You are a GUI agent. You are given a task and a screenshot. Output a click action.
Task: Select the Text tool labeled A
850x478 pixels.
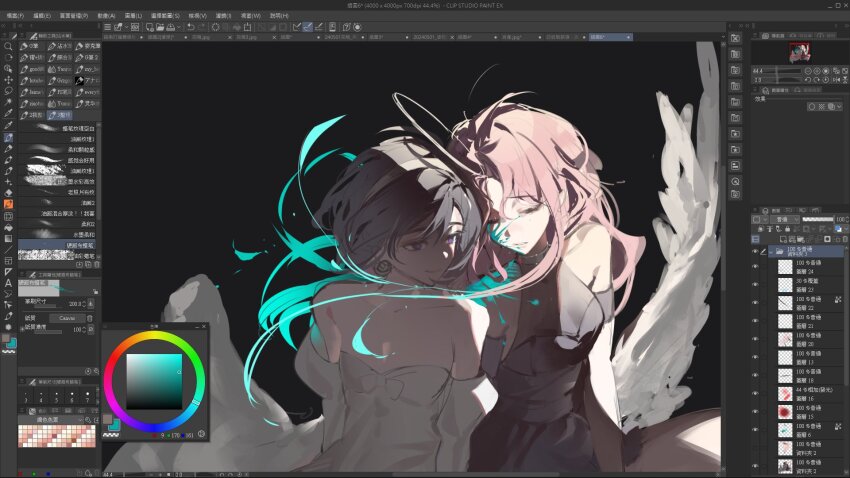(8, 283)
